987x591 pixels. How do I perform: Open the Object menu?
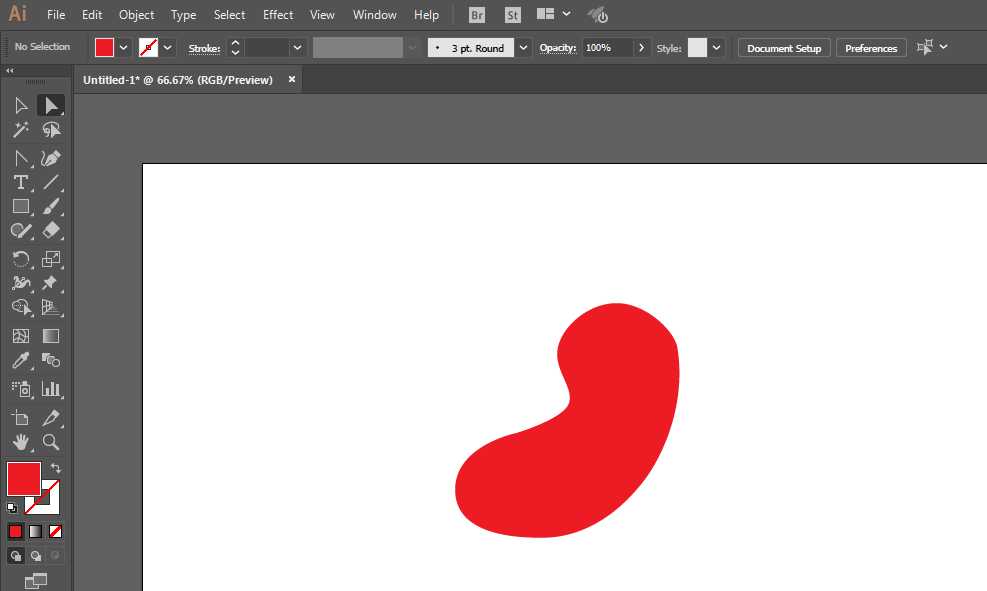pos(136,14)
